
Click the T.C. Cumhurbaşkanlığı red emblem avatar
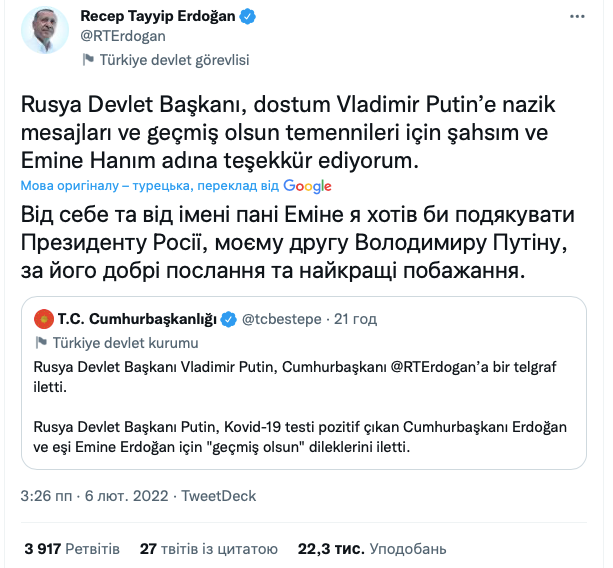[44, 320]
